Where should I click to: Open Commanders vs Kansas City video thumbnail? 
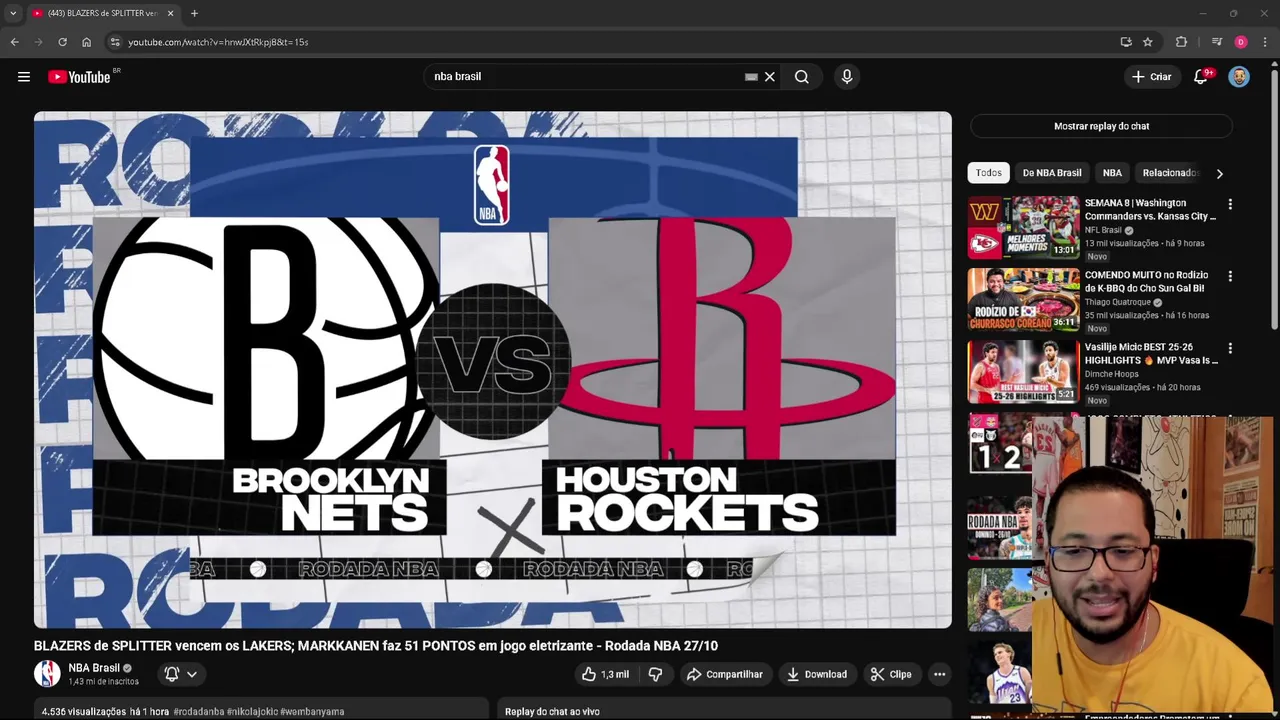(1023, 228)
